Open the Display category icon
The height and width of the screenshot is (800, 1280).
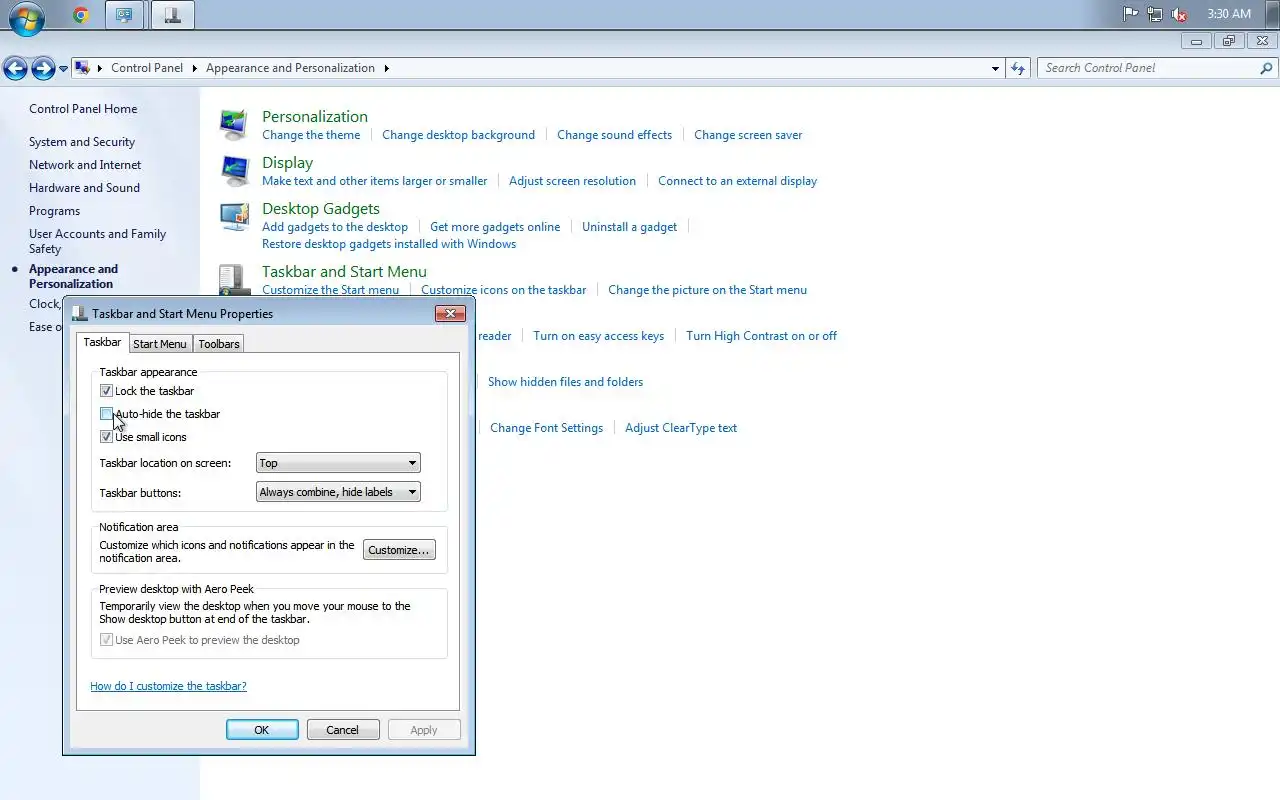coord(235,170)
